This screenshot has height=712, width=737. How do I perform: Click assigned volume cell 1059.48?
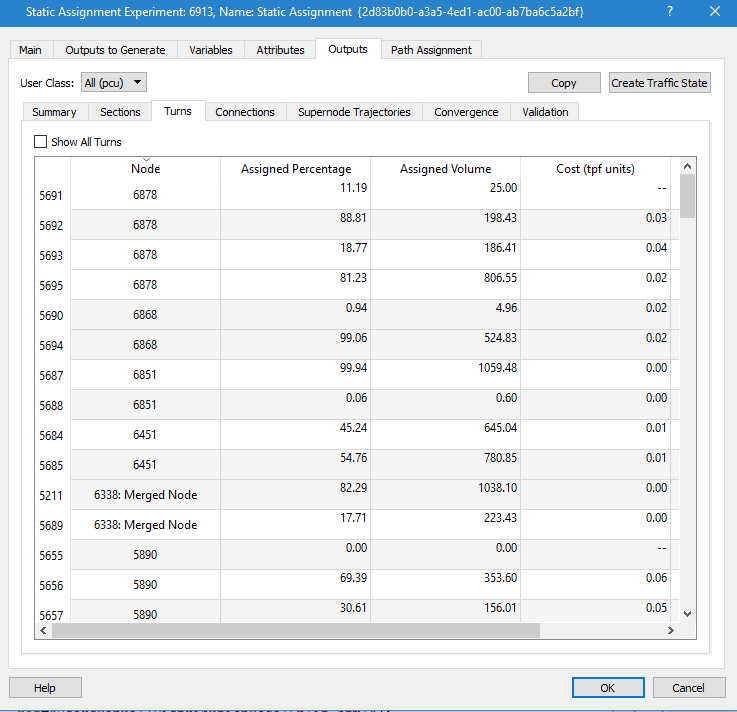pos(445,375)
